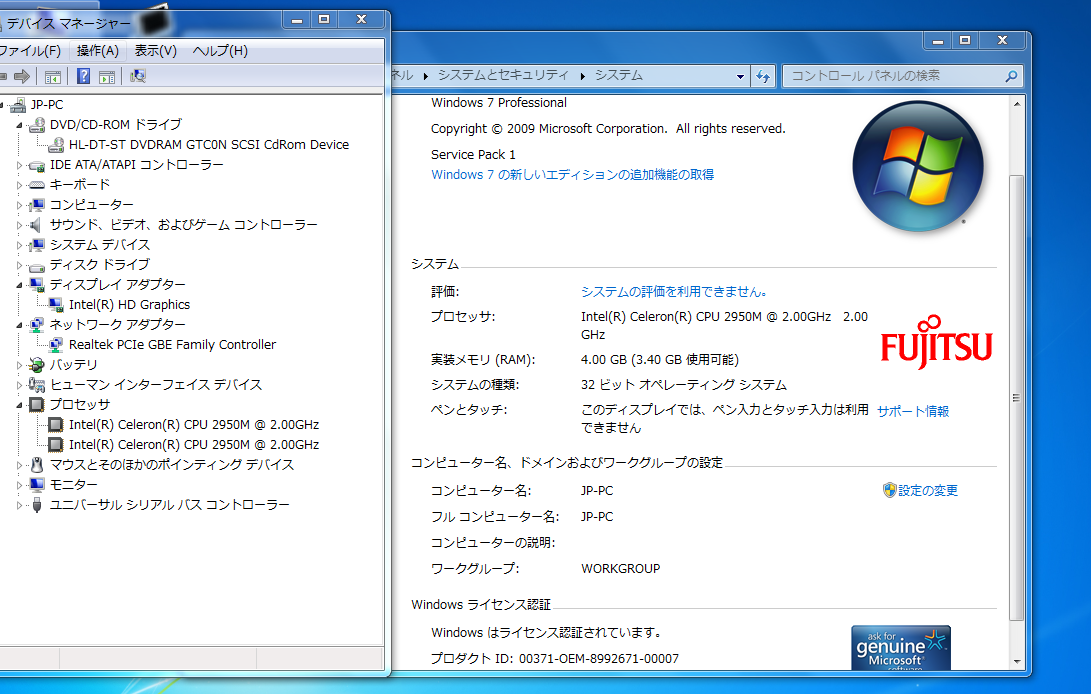Screen dimensions: 1091x694
Task: Select the モニター tree row
Action: click(73, 484)
